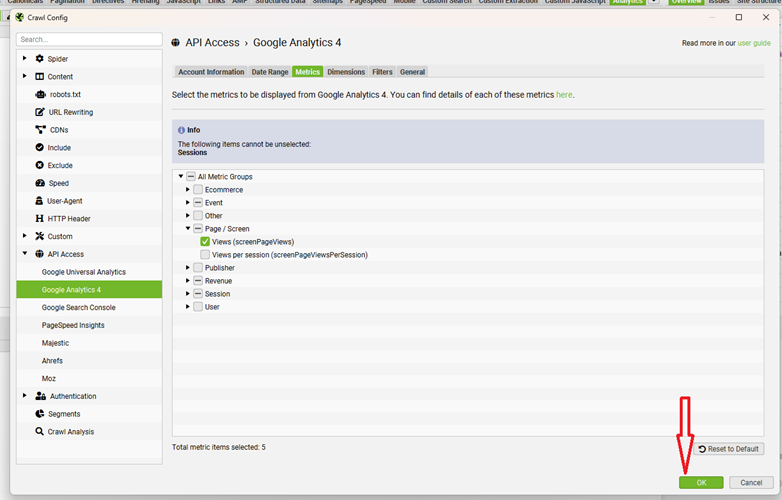Switch to the Account Information tab

click(x=211, y=72)
